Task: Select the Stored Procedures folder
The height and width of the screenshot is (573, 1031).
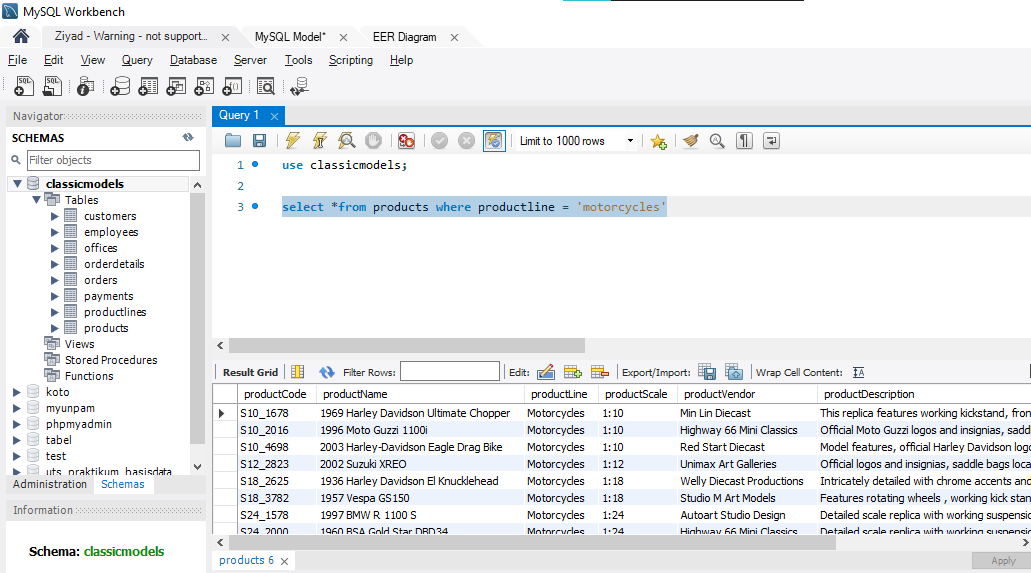Action: point(111,360)
